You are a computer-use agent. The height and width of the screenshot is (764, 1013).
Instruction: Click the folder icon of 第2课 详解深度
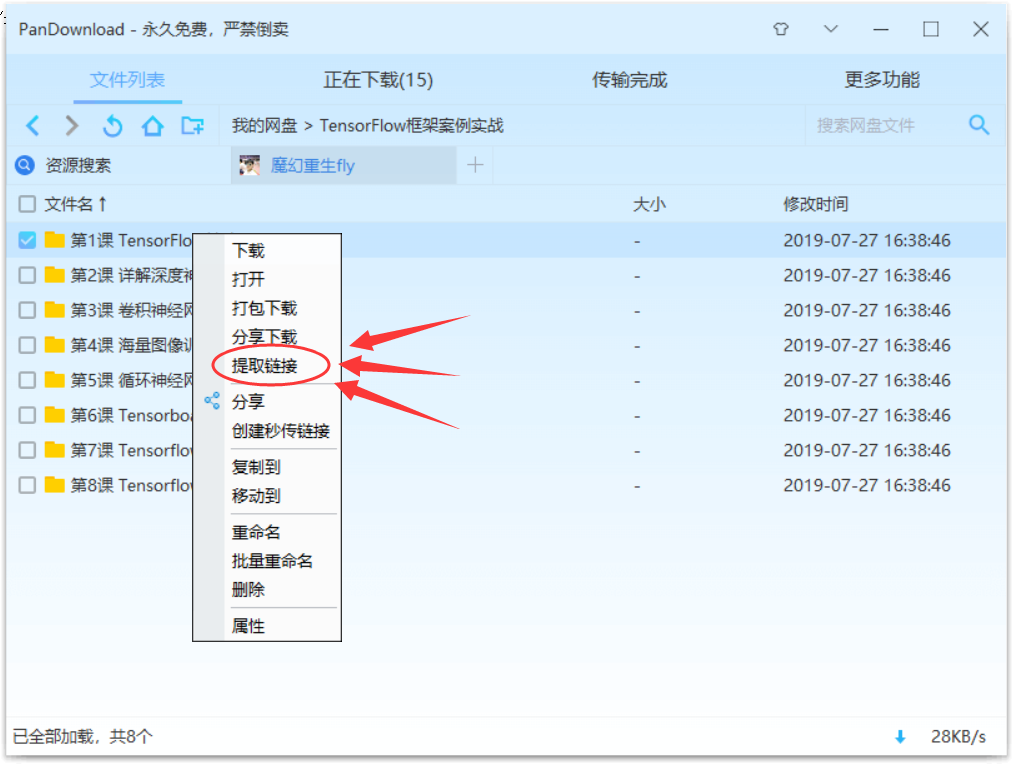[55, 275]
